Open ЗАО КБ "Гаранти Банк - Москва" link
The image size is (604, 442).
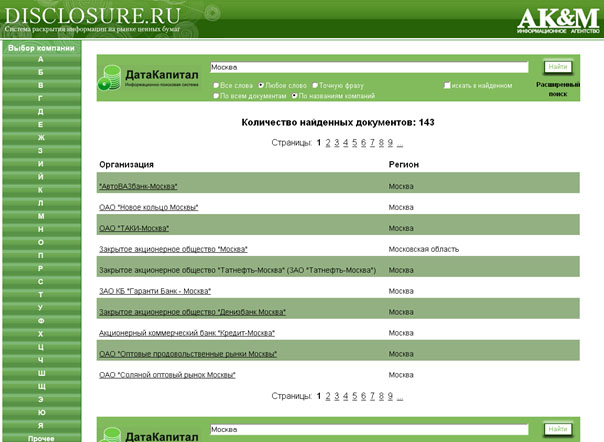(x=155, y=291)
